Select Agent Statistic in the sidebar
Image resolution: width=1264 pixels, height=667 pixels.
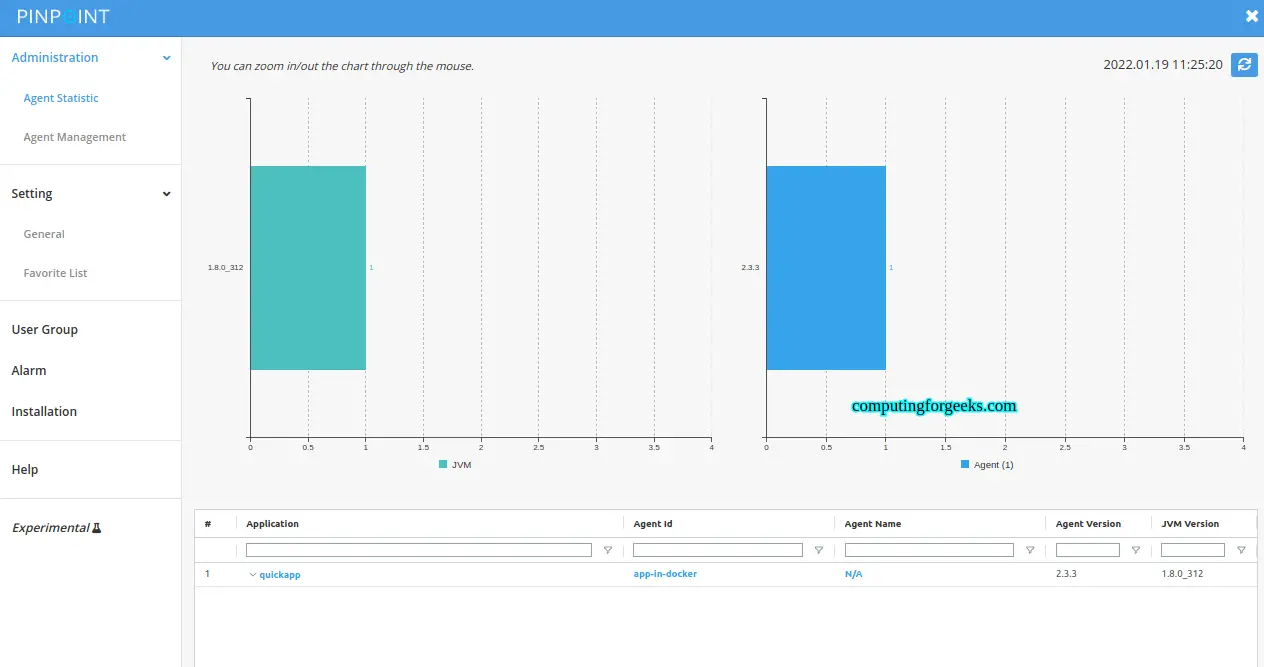[x=60, y=98]
